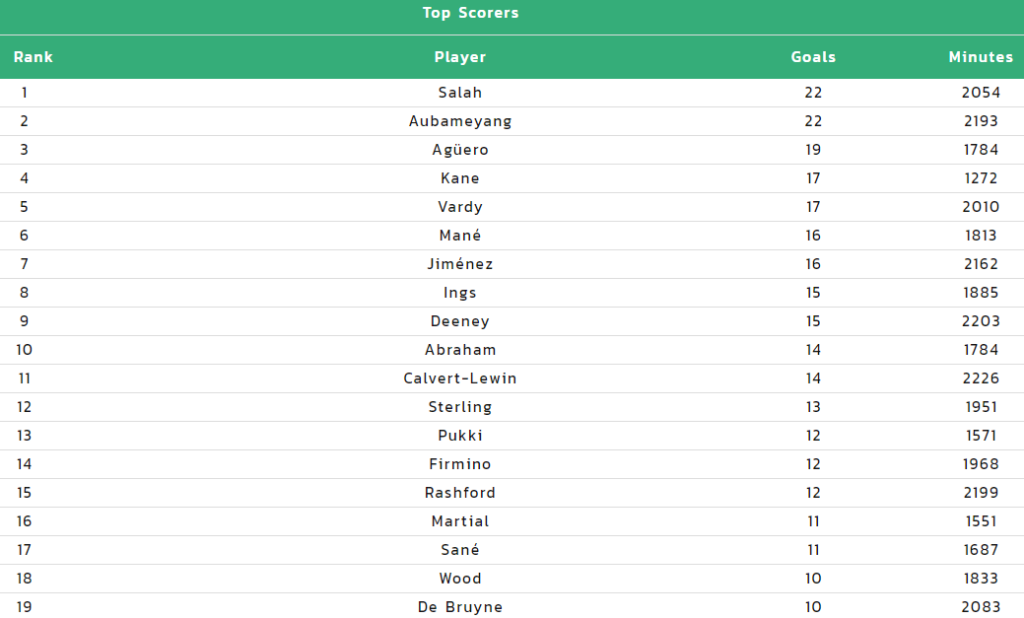Viewport: 1024px width, 618px height.
Task: Sort by the Minutes column header
Action: [x=980, y=57]
